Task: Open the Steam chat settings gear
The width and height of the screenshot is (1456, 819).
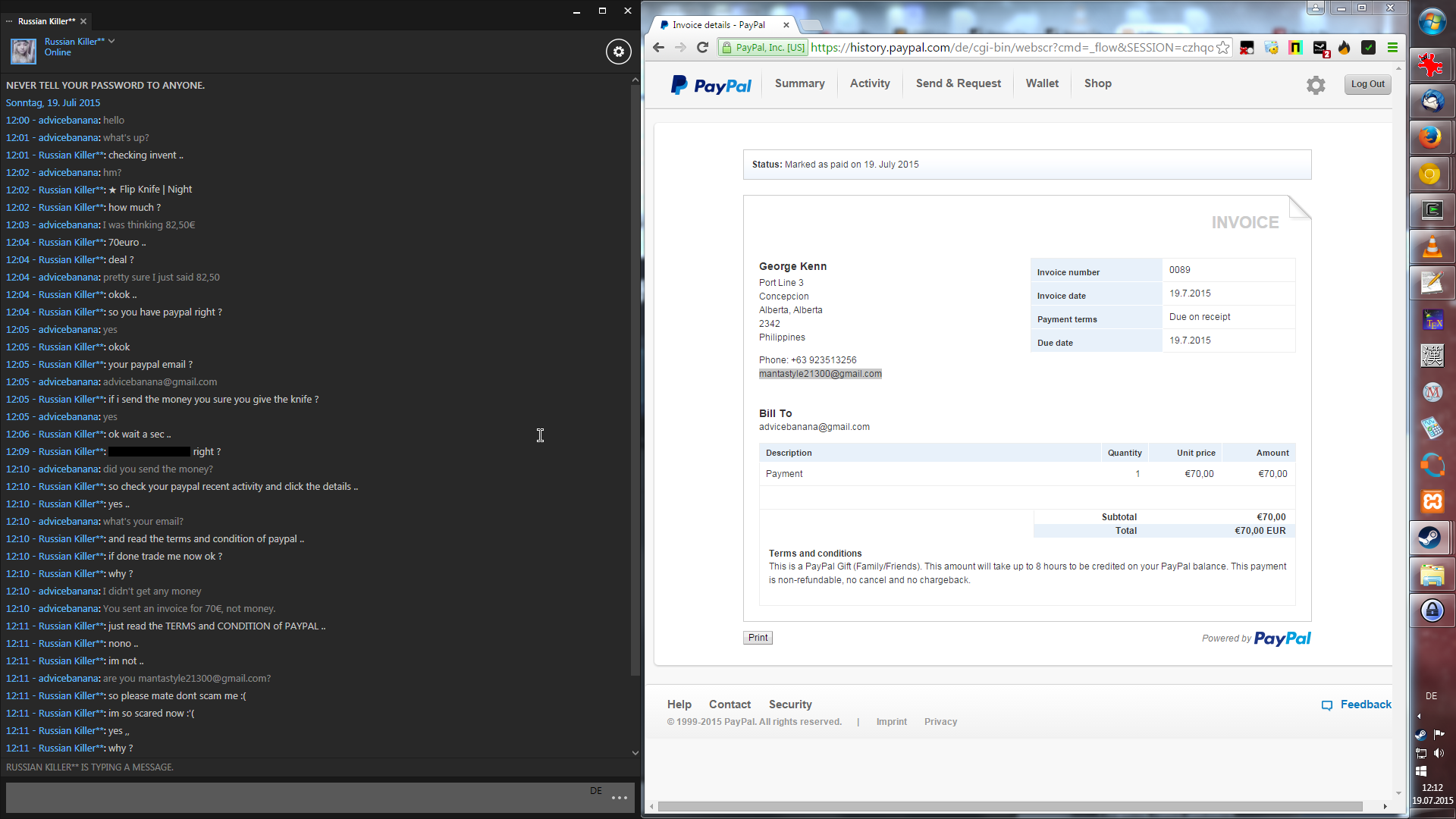Action: [619, 52]
